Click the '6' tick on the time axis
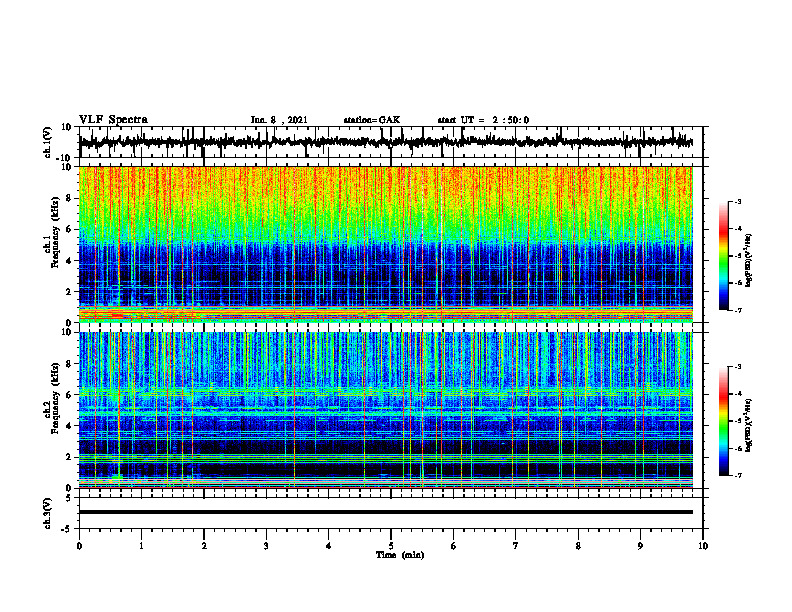792x612 pixels. point(454,546)
